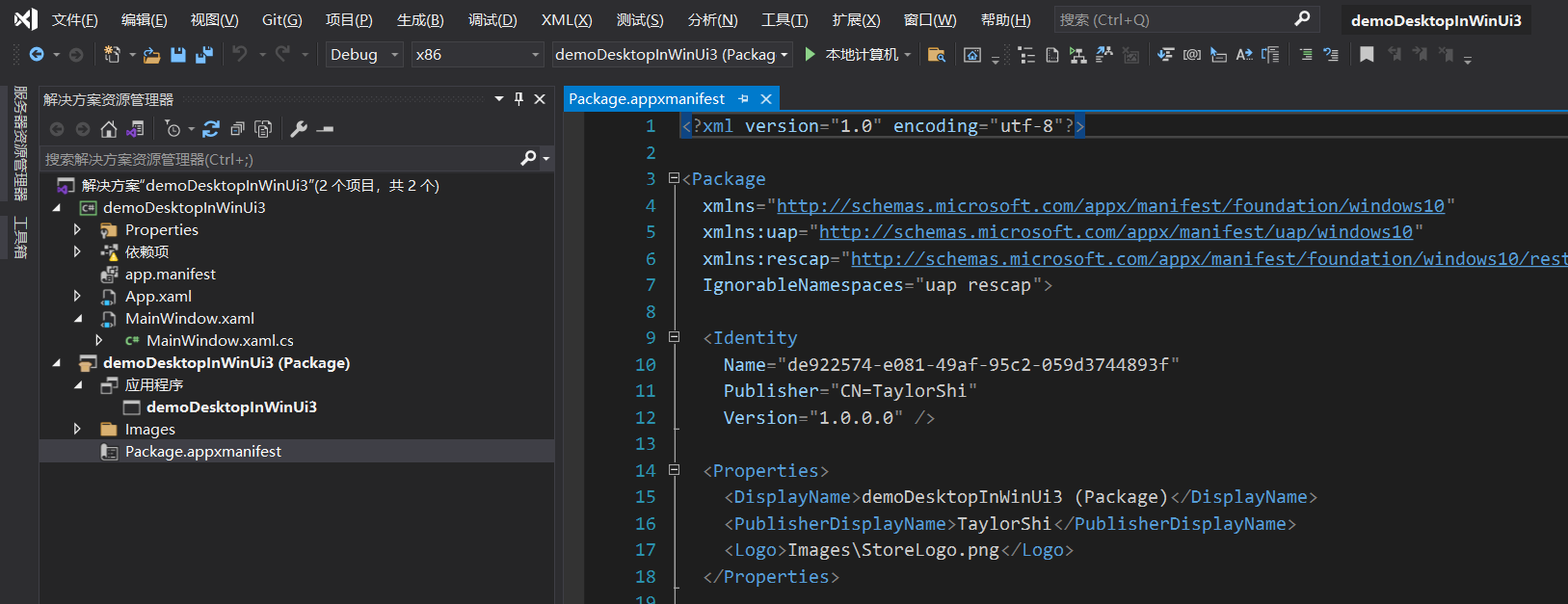The width and height of the screenshot is (1568, 604).
Task: Click the navigate backward arrow in main toolbar
Action: pyautogui.click(x=37, y=55)
